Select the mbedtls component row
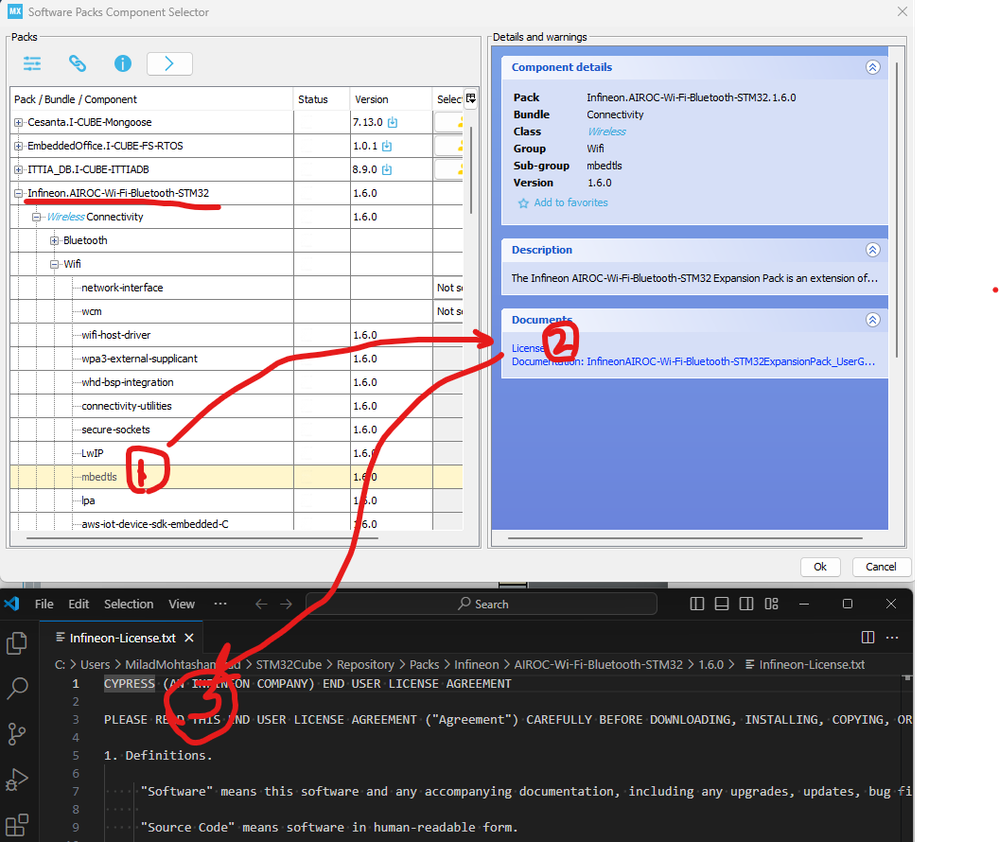This screenshot has width=999, height=842. pos(236,477)
